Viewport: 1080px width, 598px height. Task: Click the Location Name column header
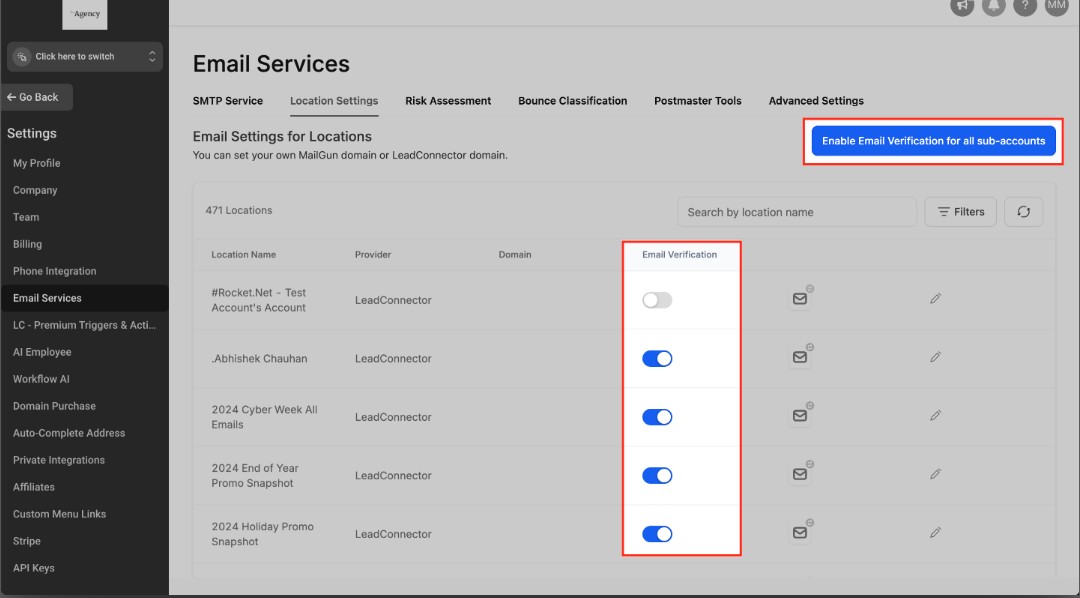point(243,254)
